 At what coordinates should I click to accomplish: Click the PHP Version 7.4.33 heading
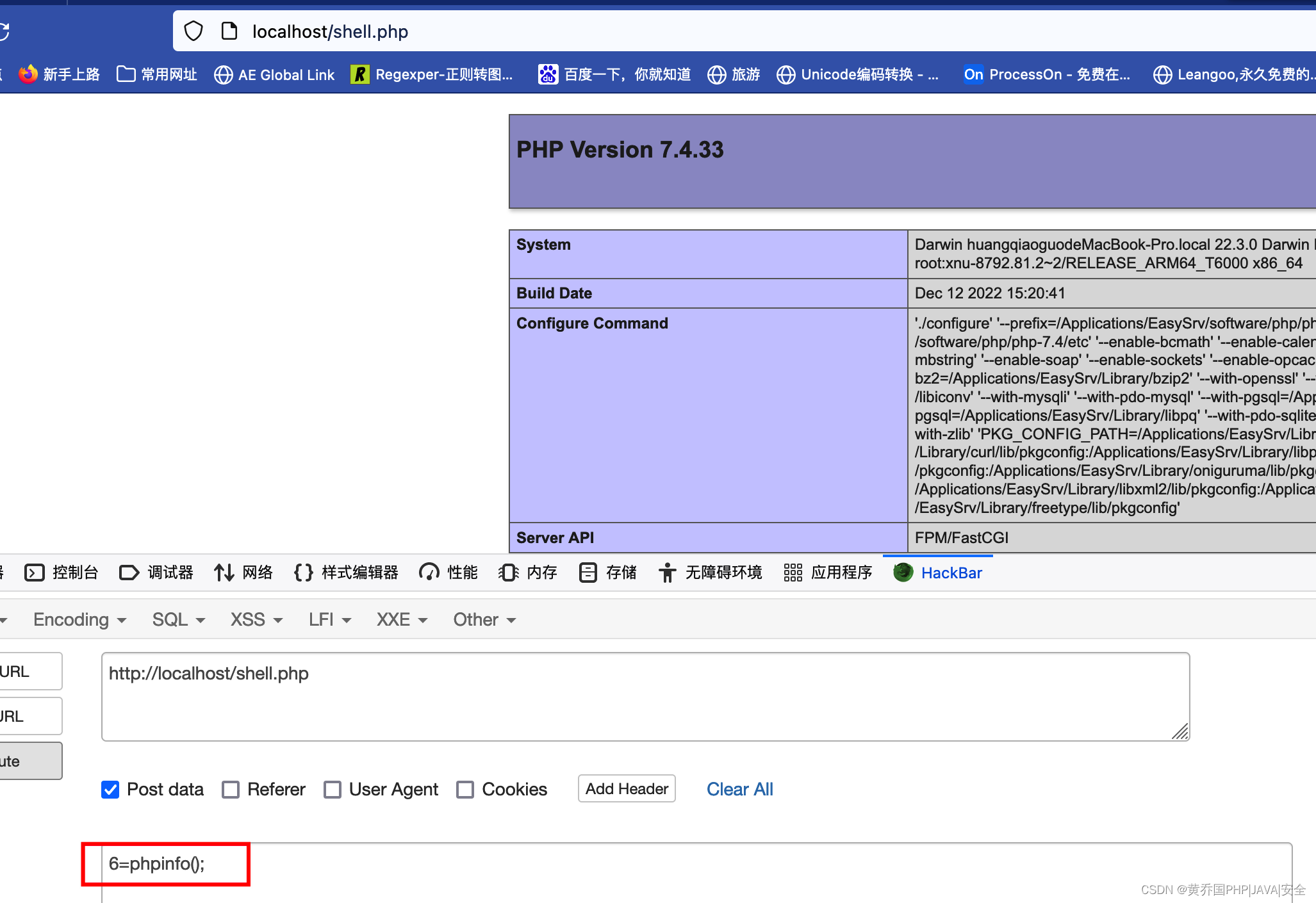click(x=620, y=150)
